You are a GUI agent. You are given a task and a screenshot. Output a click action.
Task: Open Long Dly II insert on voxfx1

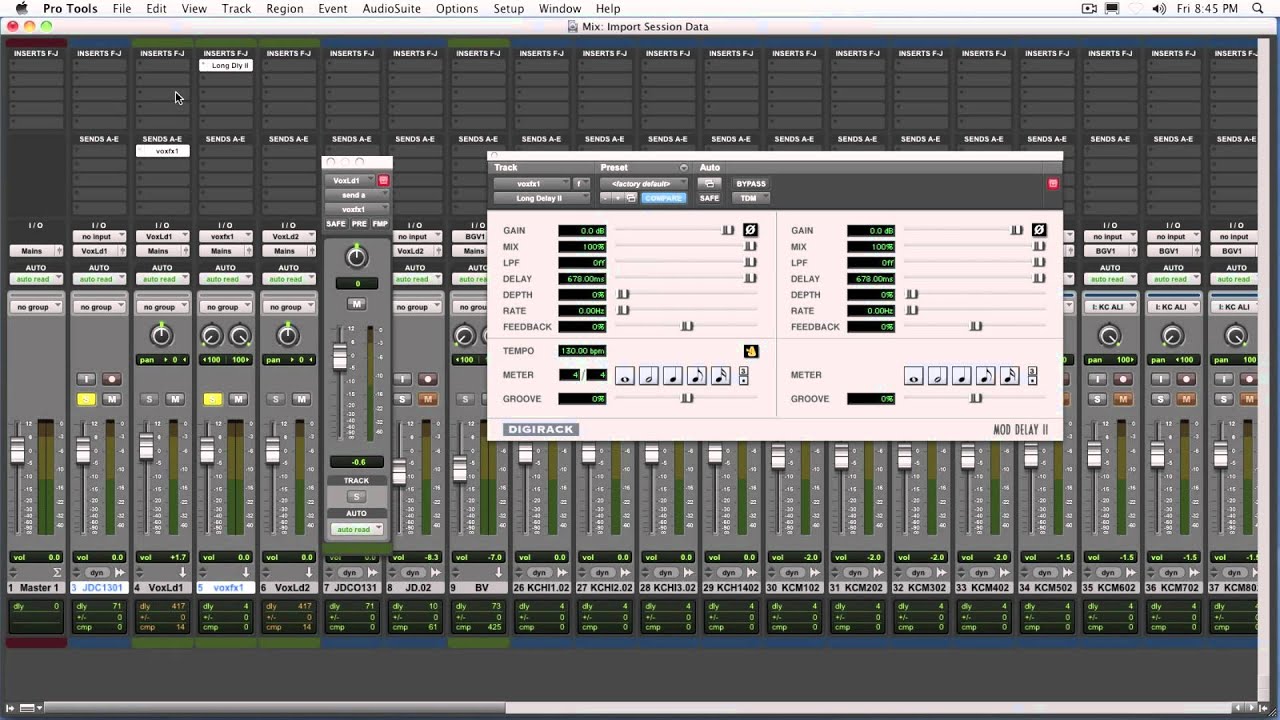coord(226,66)
